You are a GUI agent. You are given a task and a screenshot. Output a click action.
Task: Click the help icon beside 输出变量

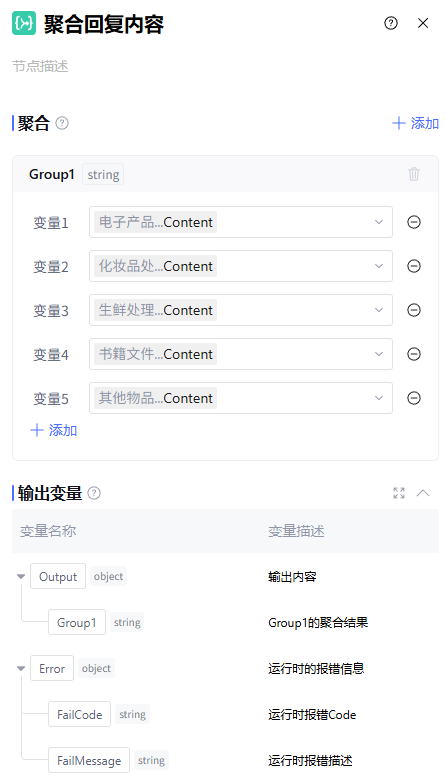coord(94,493)
